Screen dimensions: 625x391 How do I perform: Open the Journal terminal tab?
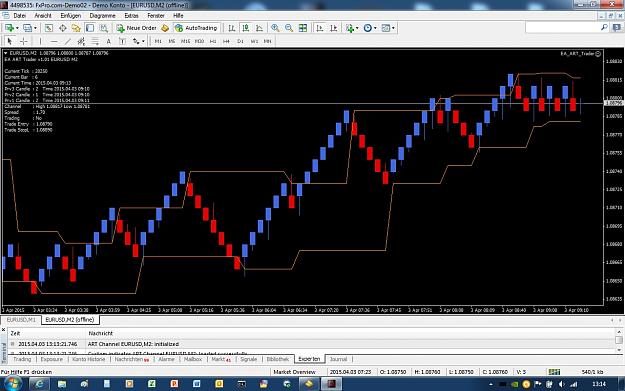338,359
